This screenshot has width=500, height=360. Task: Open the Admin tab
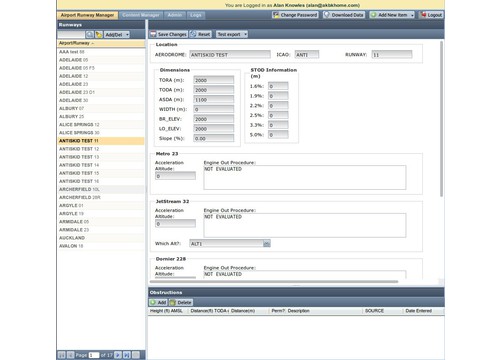(x=175, y=15)
